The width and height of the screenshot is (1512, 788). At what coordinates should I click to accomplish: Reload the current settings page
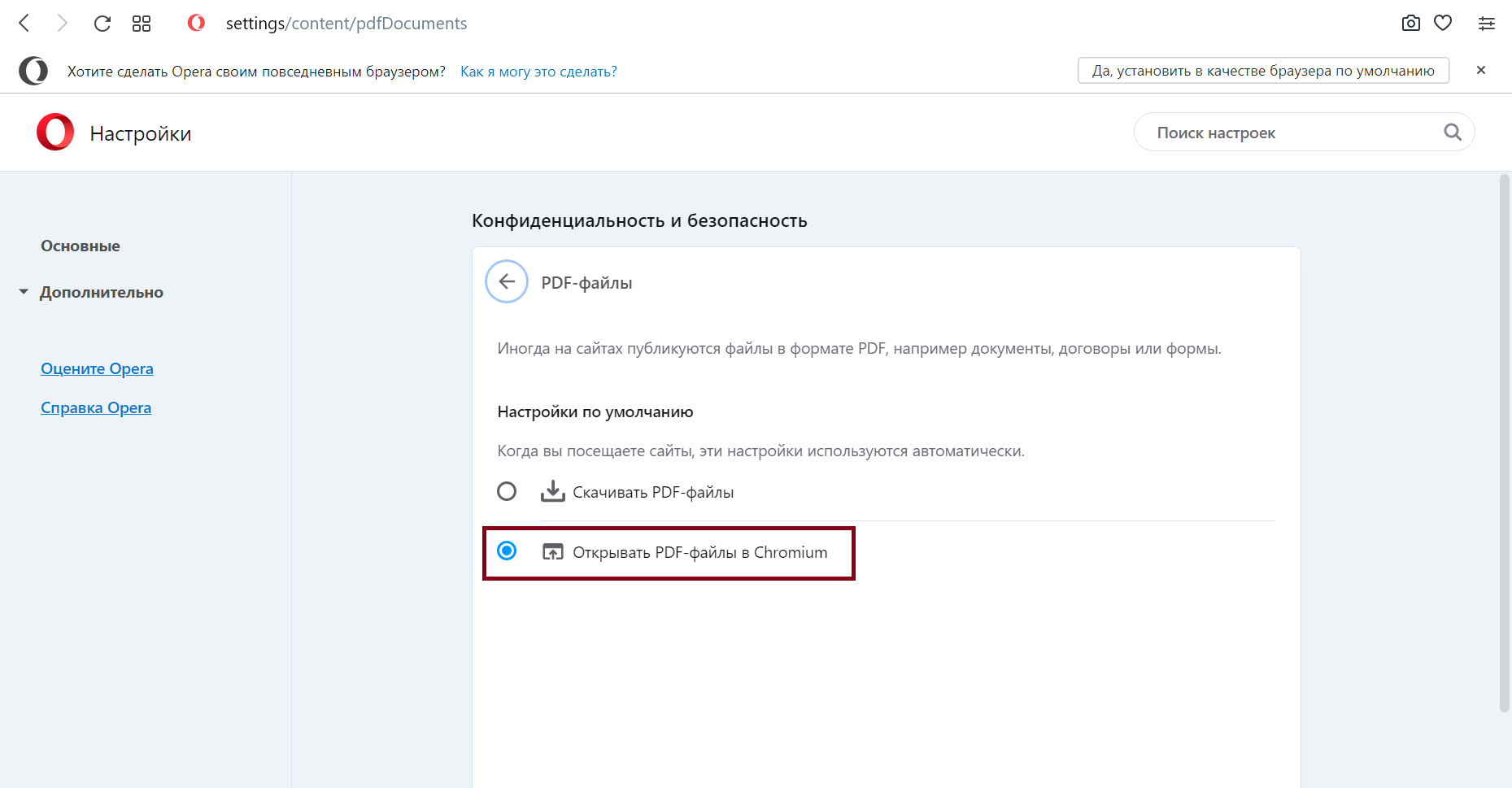coord(102,24)
